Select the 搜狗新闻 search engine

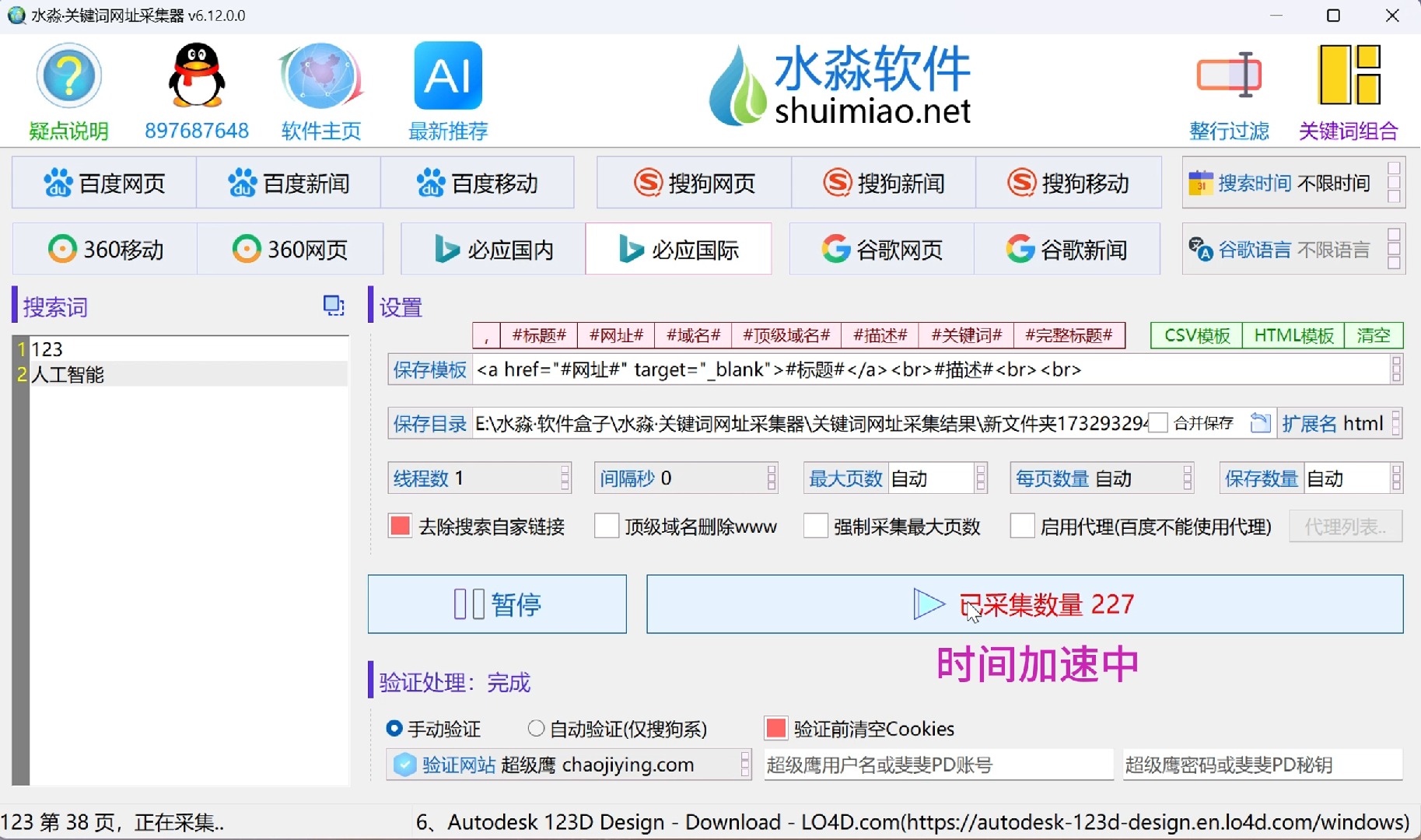[884, 183]
